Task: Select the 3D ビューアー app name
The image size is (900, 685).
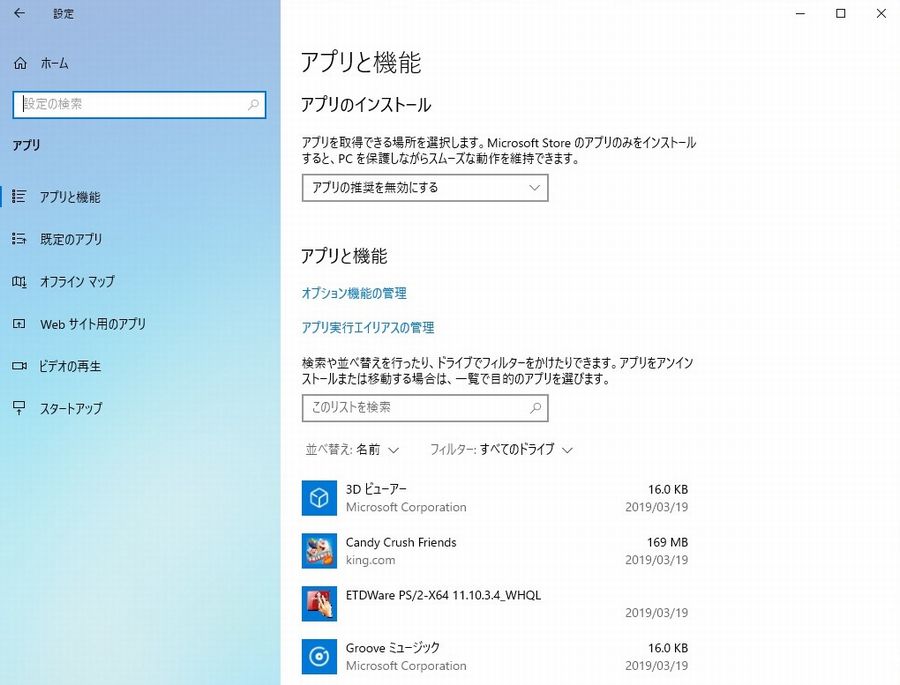Action: (377, 489)
